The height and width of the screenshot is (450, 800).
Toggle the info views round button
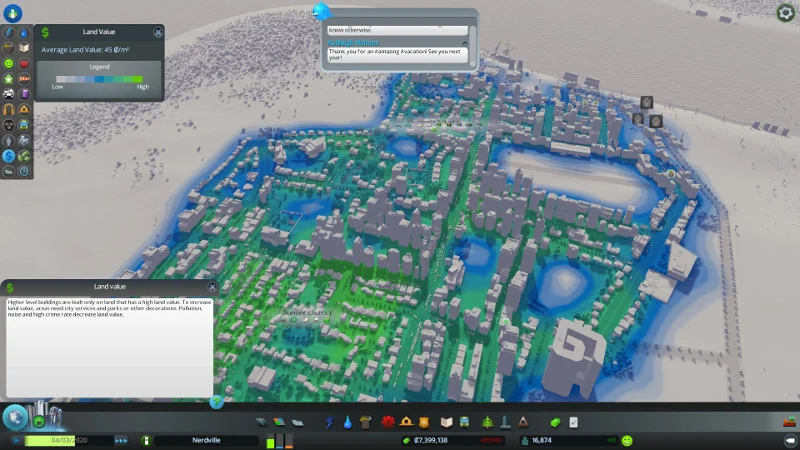click(12, 13)
